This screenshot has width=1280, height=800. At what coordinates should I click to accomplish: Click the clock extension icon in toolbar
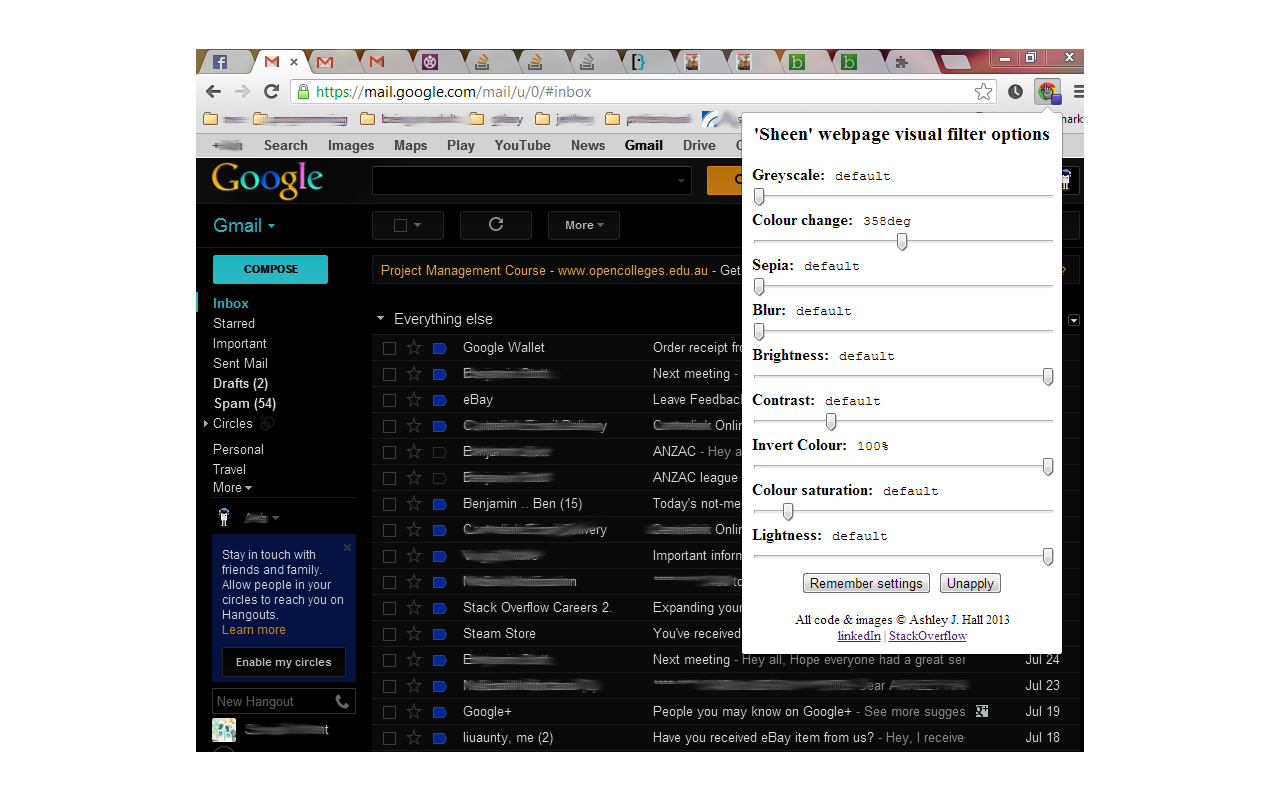click(x=1015, y=92)
